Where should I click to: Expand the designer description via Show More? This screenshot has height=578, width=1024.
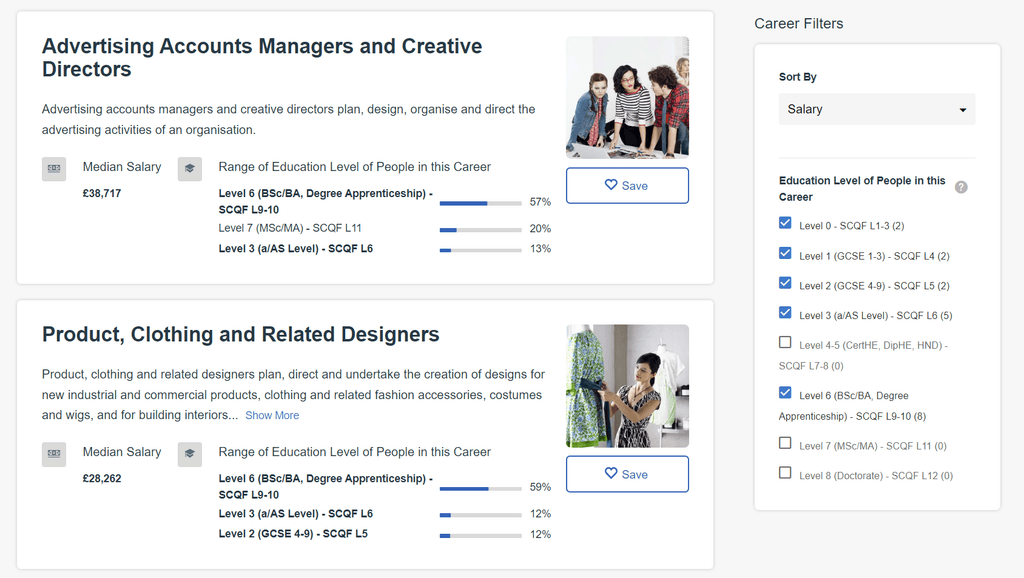(x=272, y=414)
